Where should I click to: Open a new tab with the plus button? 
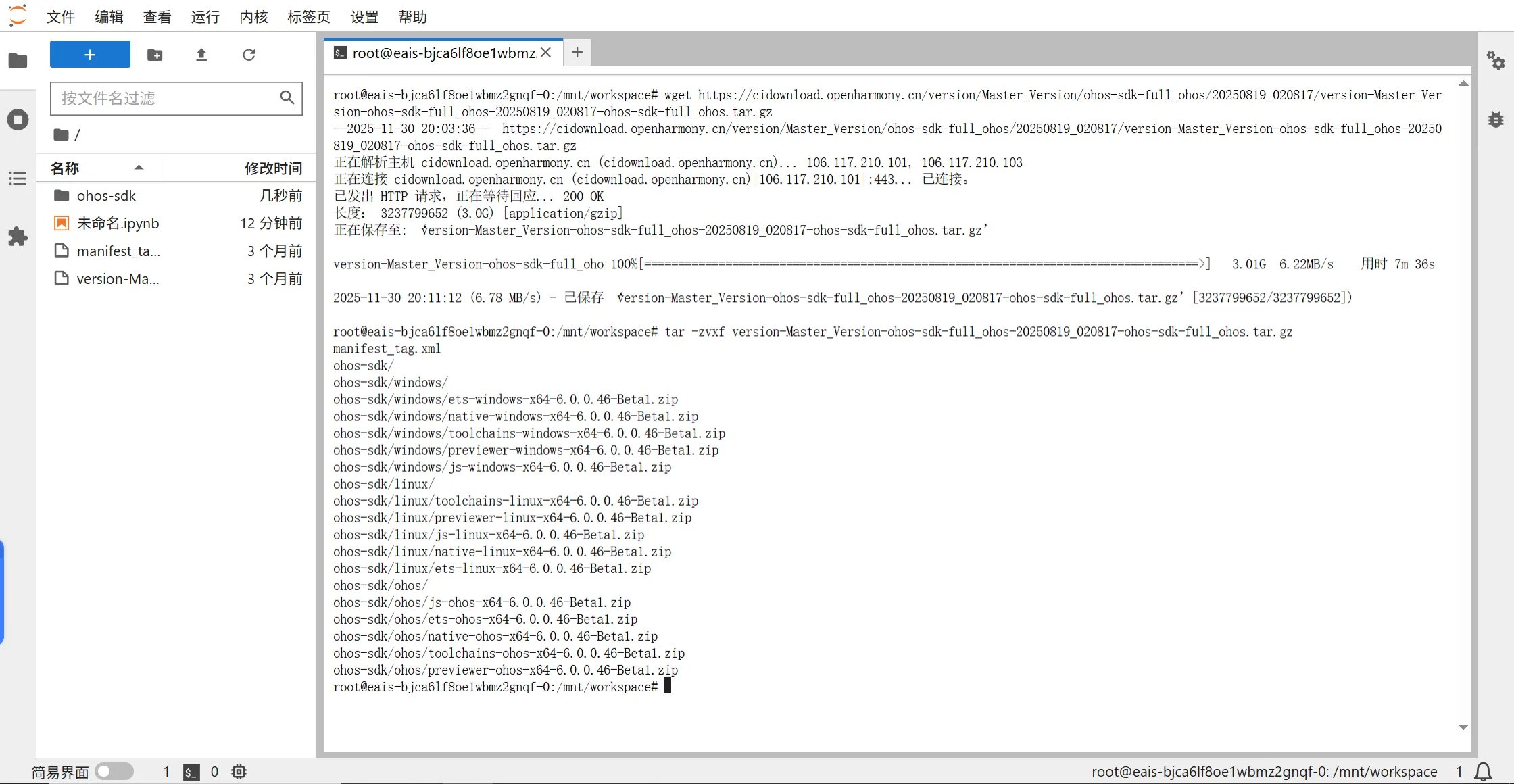(x=577, y=53)
